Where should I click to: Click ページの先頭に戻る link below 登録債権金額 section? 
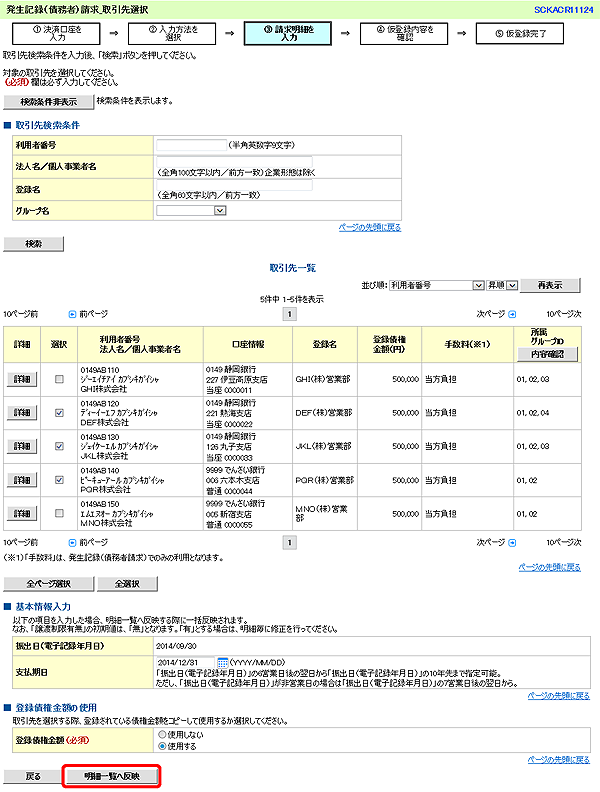coord(559,760)
